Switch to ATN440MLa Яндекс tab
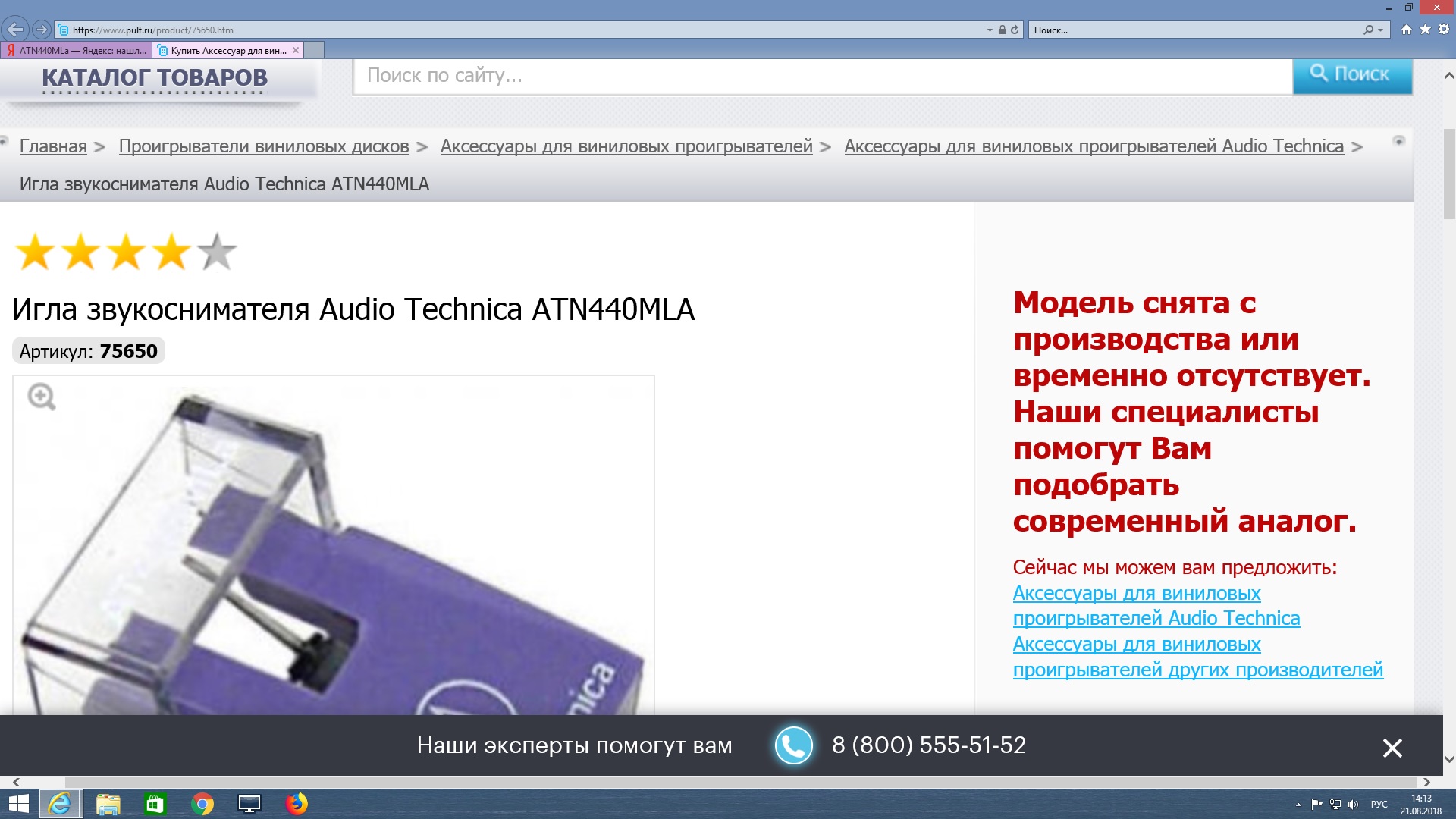 76,51
